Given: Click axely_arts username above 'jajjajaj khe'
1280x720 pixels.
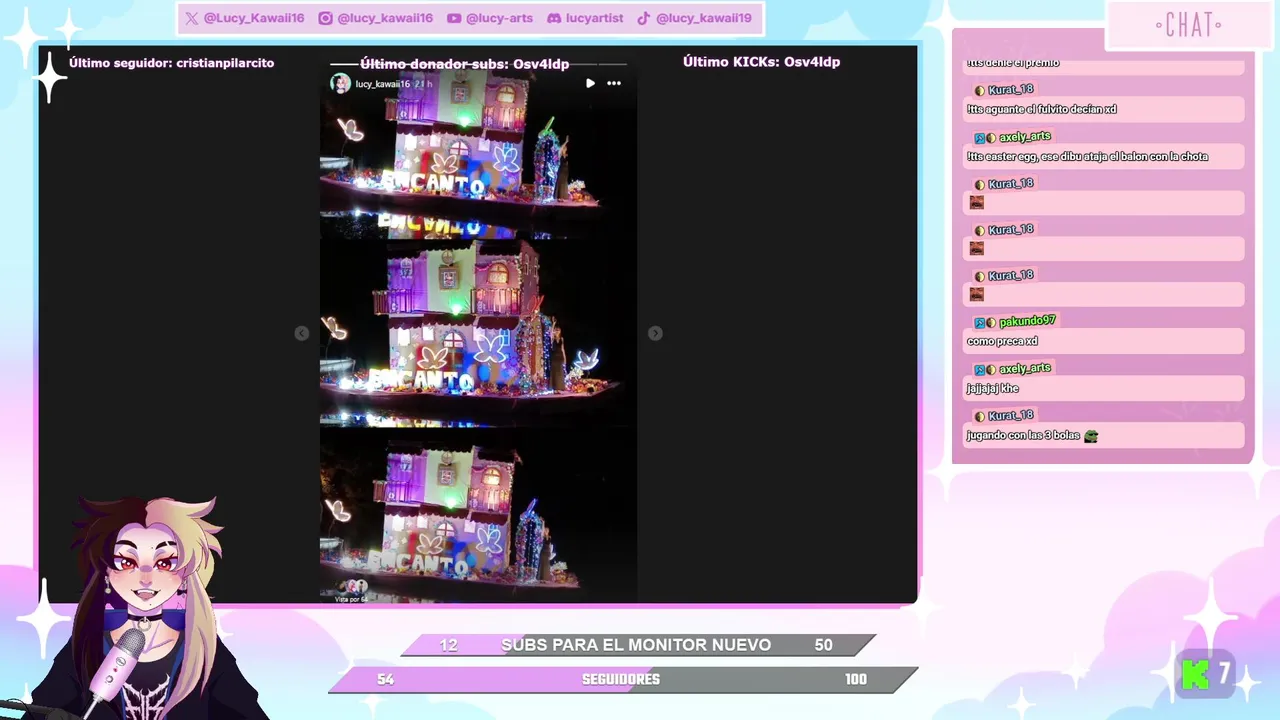Looking at the screenshot, I should [1024, 368].
